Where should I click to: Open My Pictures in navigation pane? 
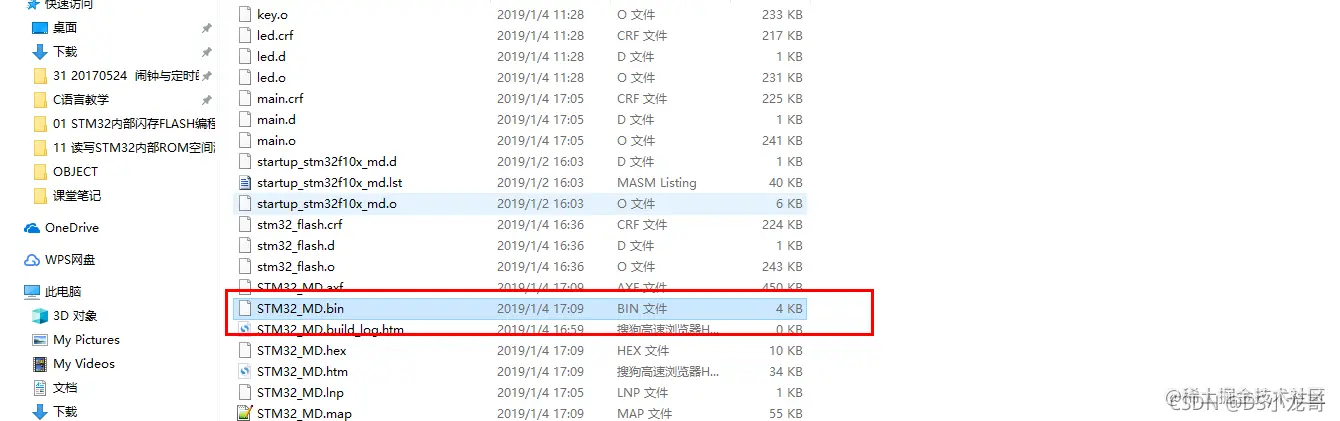(86, 340)
